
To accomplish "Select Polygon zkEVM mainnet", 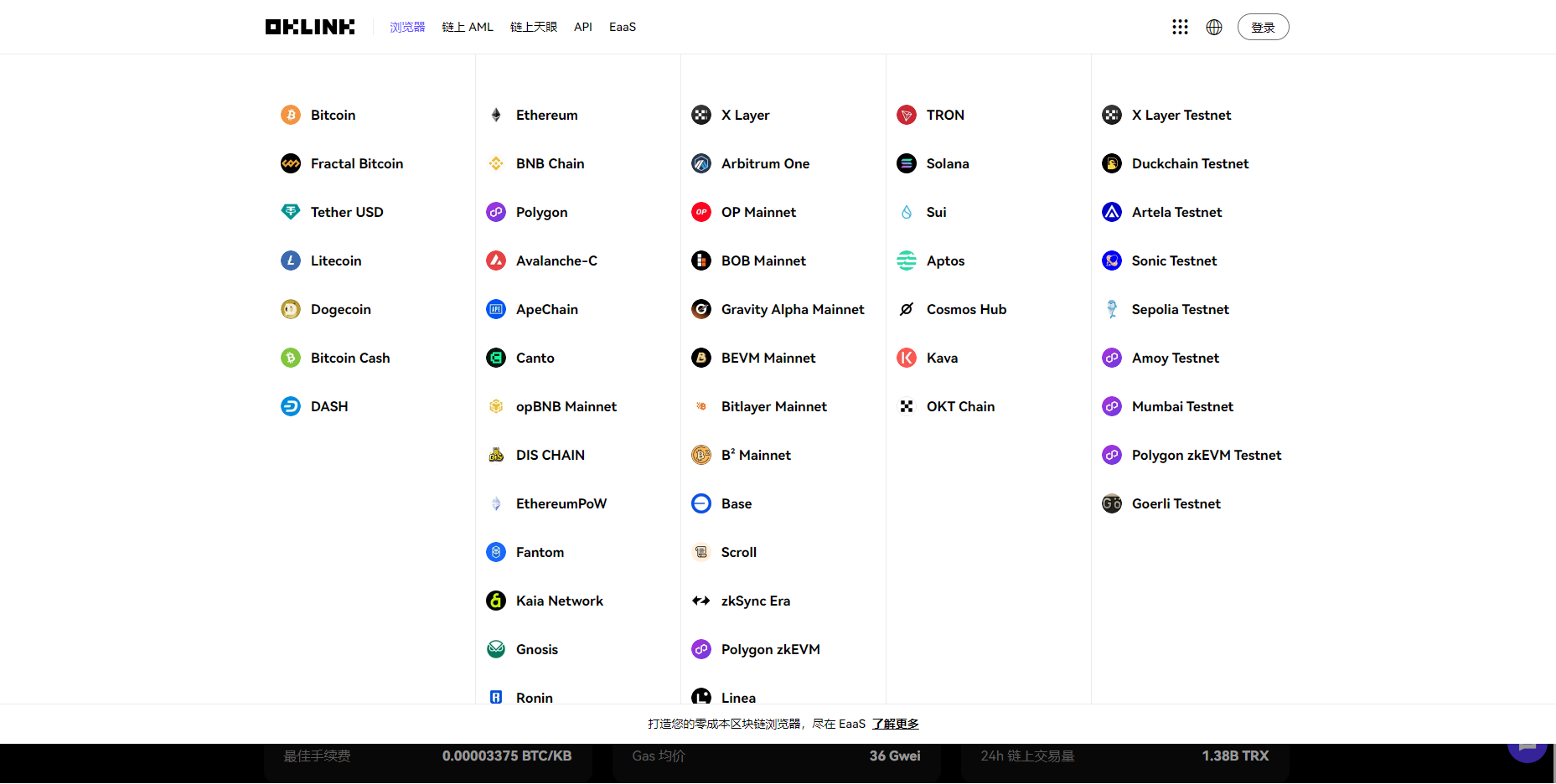I will click(770, 649).
